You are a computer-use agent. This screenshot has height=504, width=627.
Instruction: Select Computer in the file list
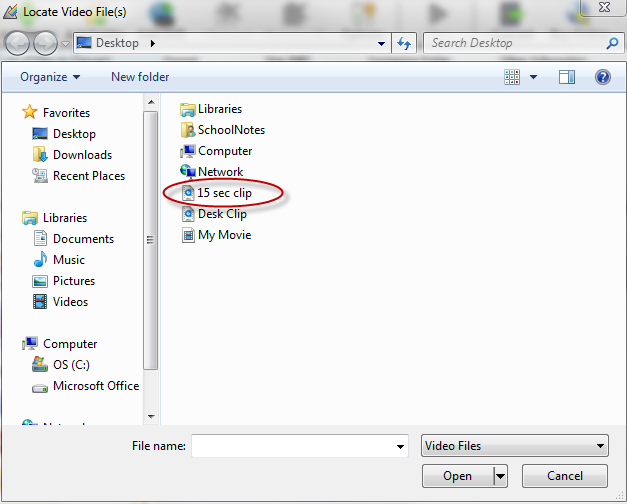coord(225,151)
